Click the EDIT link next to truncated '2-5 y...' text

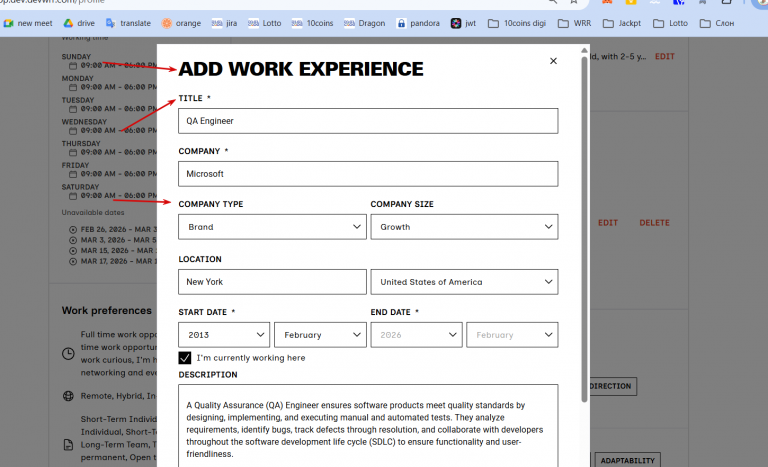(x=665, y=56)
